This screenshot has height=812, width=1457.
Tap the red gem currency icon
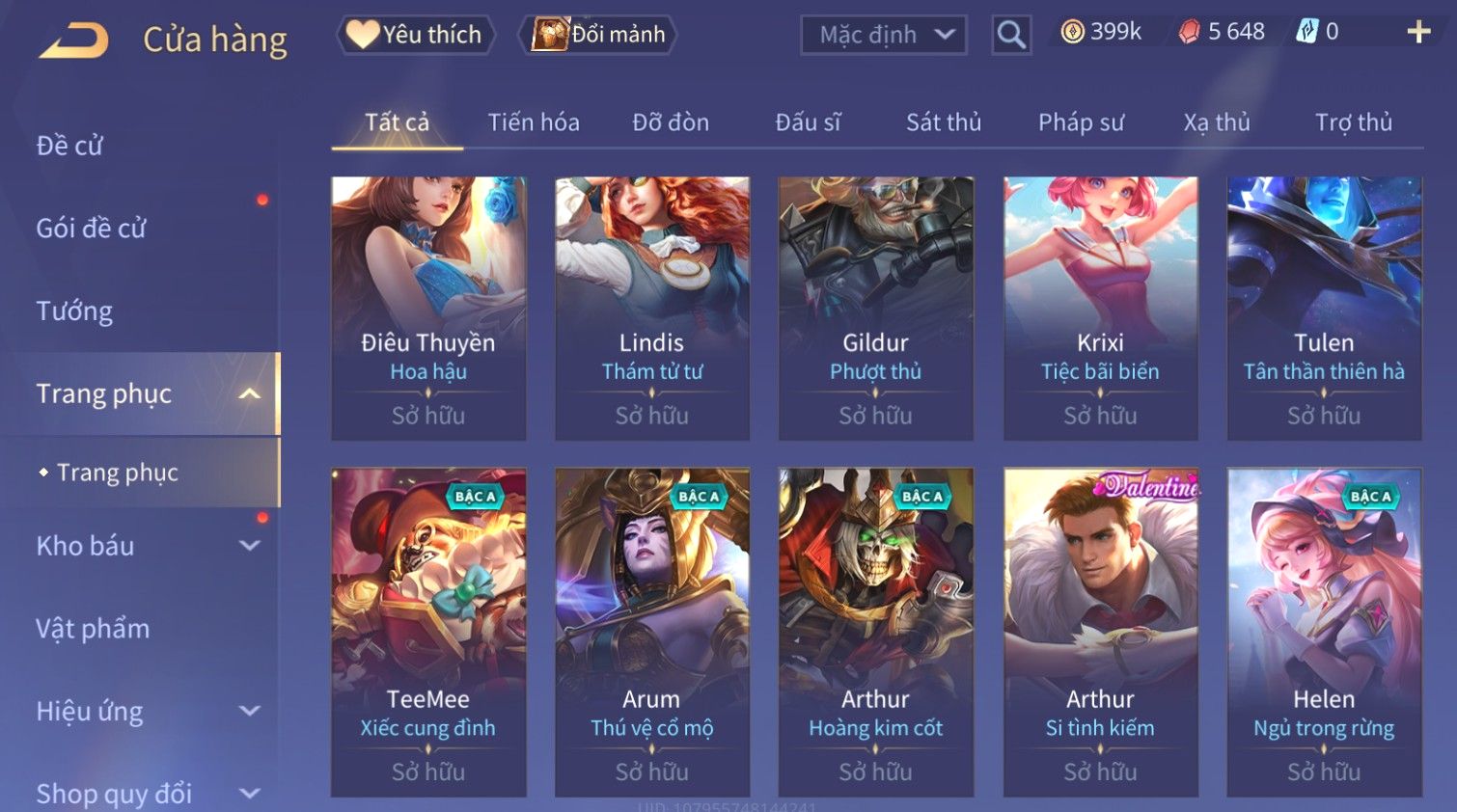coord(1189,32)
